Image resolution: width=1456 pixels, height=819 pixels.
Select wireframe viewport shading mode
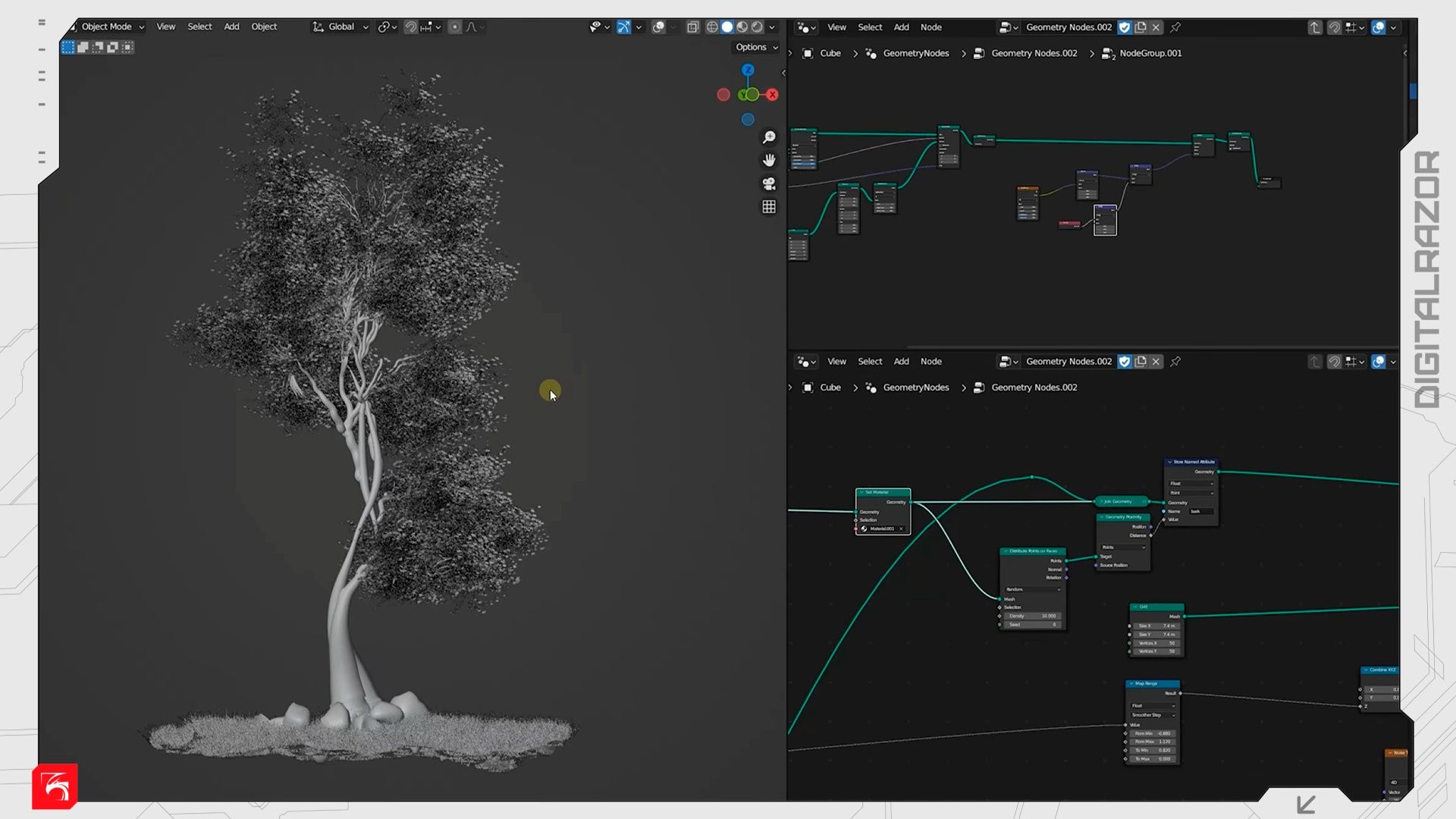tap(712, 27)
